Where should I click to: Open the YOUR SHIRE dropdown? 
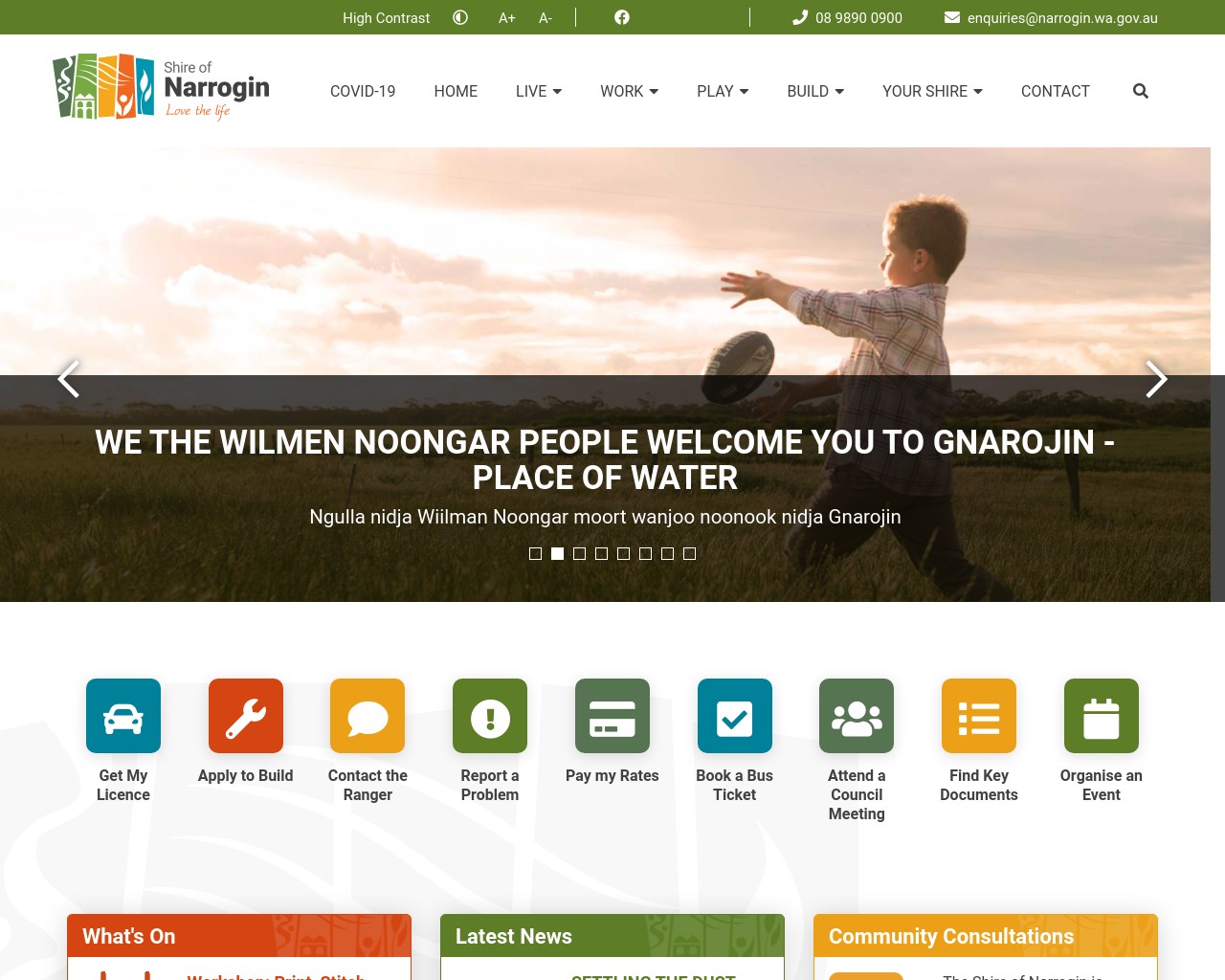tap(931, 91)
